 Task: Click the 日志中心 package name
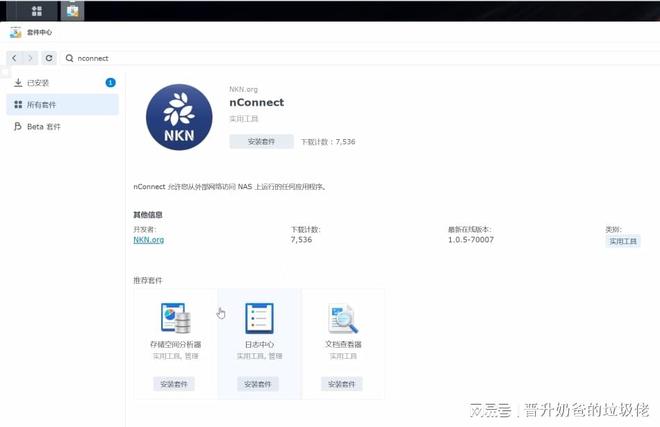(259, 344)
